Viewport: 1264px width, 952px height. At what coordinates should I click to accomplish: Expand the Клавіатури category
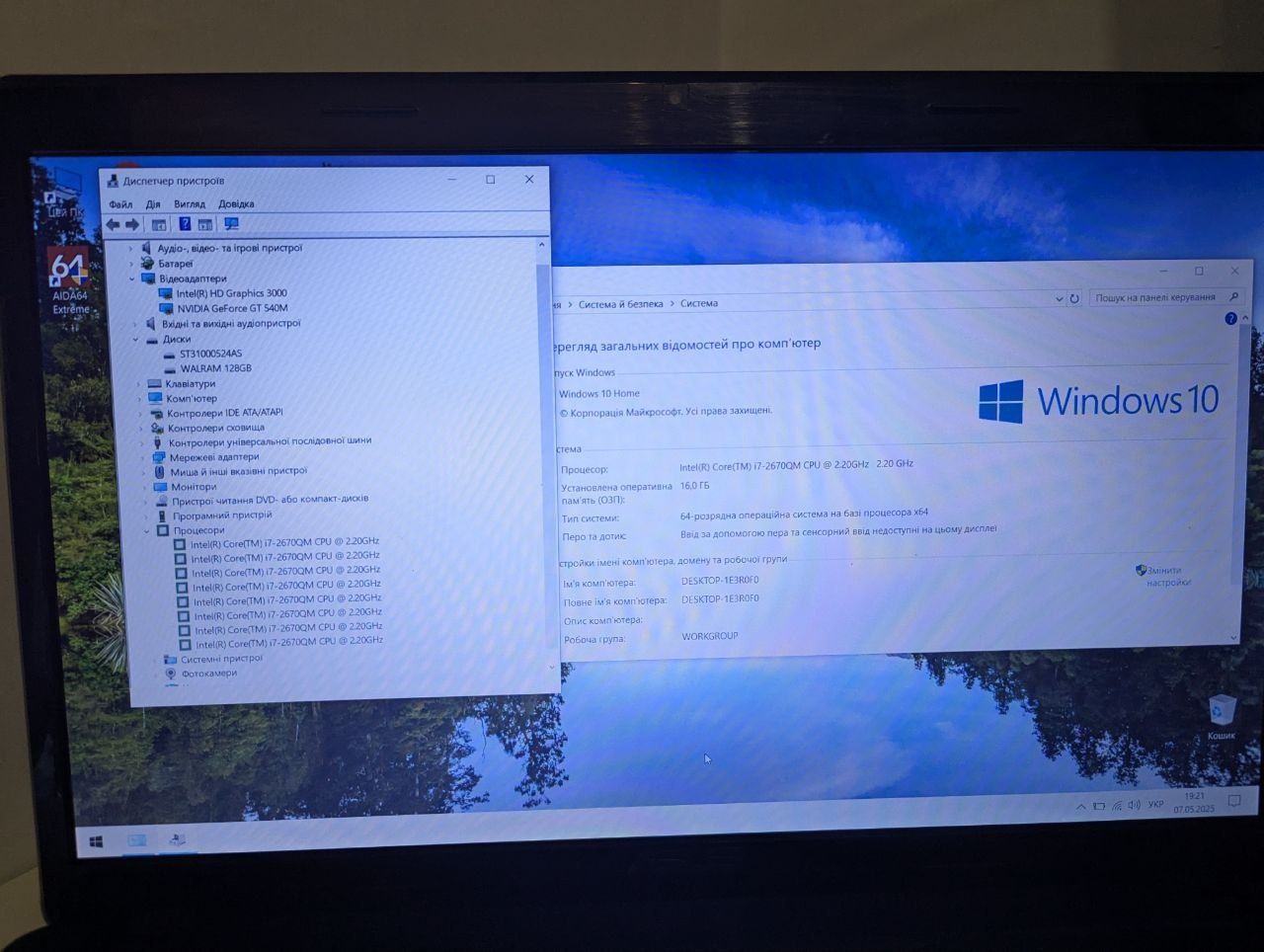click(138, 384)
